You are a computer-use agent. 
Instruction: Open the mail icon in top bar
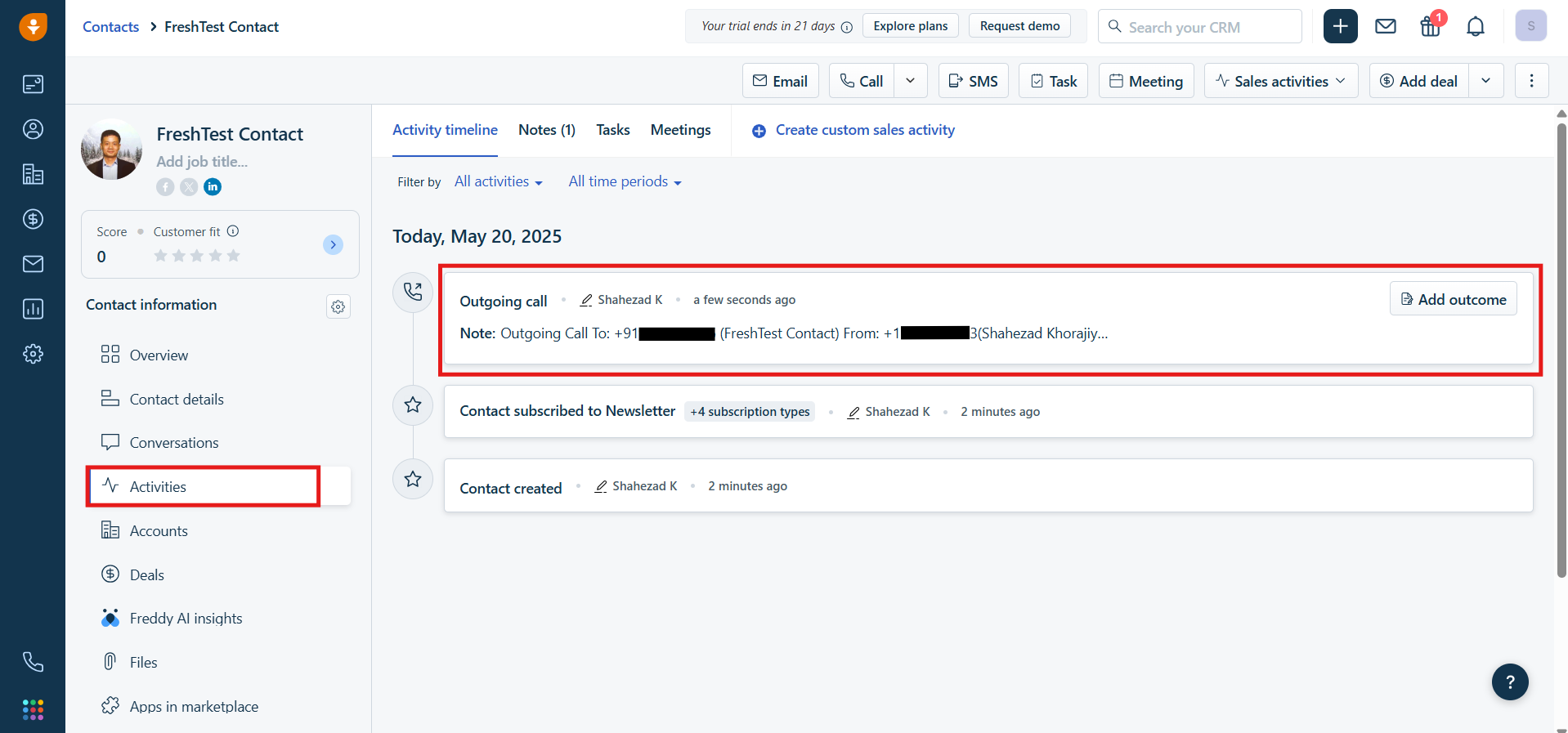point(1386,26)
